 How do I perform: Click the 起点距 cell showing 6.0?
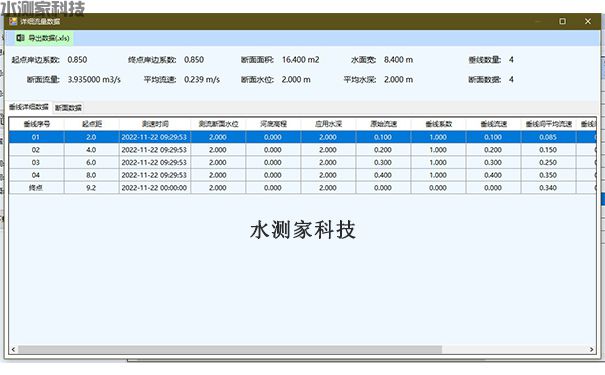[x=91, y=162]
